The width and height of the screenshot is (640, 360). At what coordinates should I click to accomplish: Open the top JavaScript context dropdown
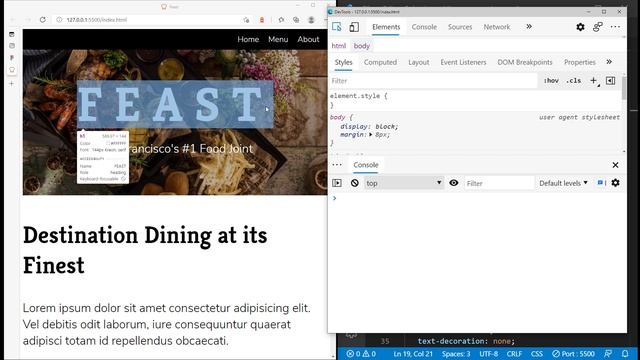[404, 183]
